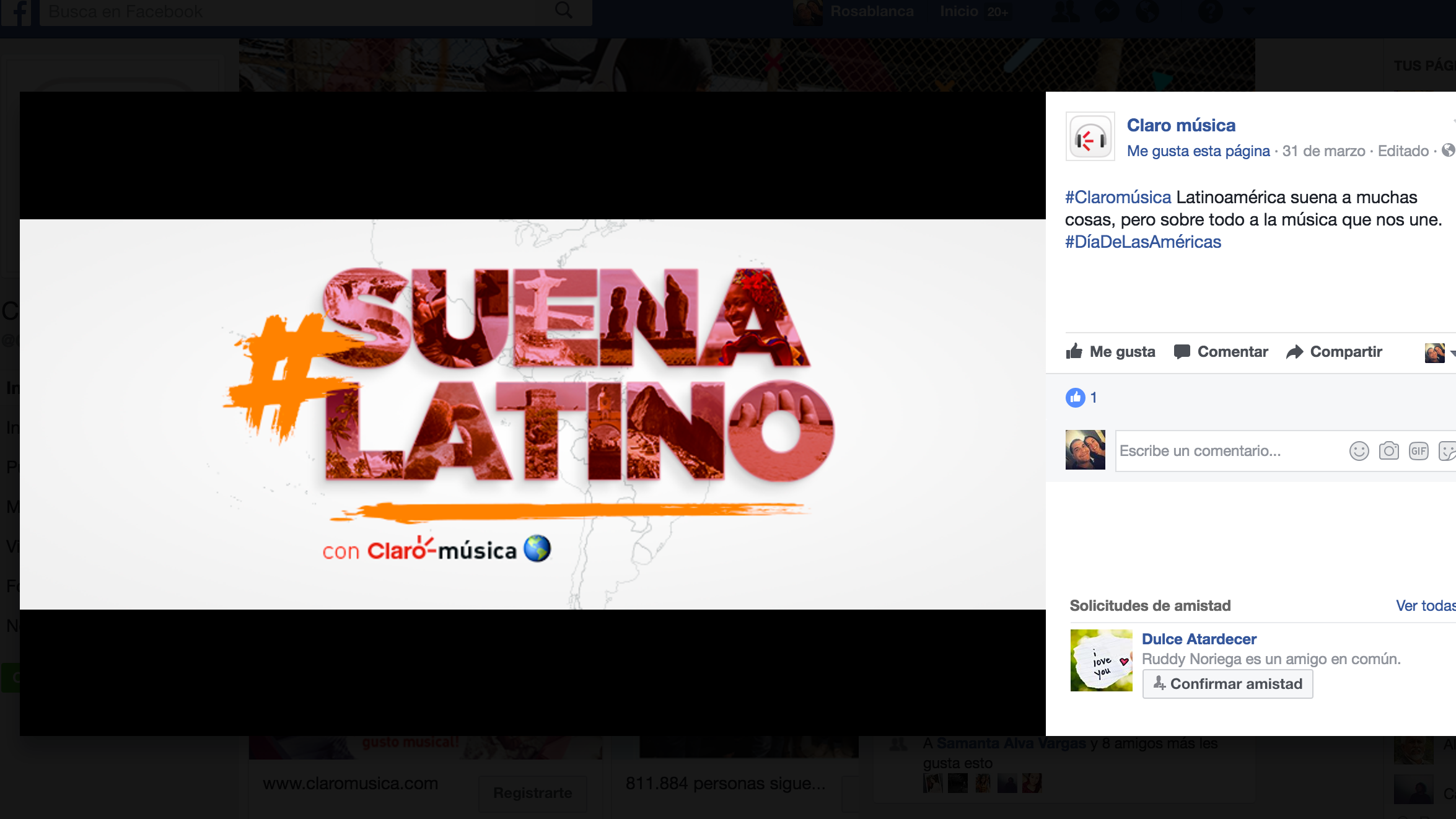Click 811.884 personas sigue text

(726, 784)
